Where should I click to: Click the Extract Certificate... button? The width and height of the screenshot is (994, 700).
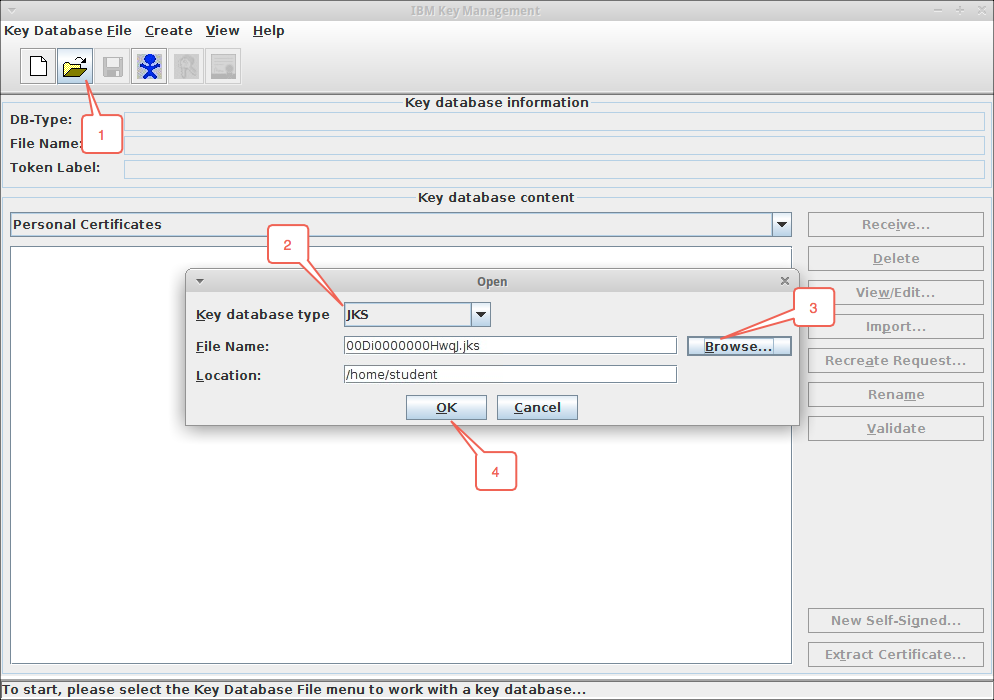(x=896, y=654)
